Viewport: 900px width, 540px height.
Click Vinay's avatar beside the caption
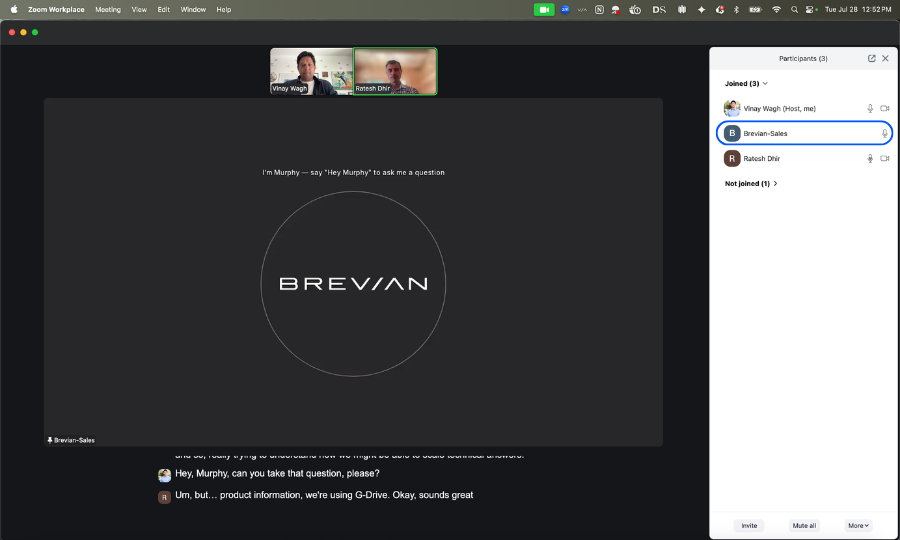pyautogui.click(x=164, y=475)
